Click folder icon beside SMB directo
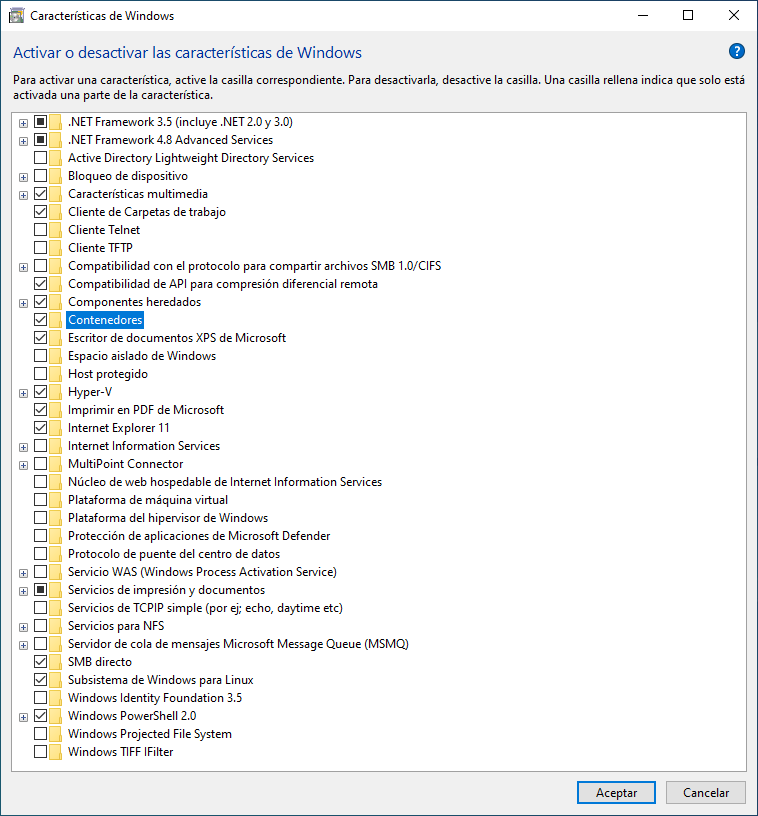Screen dimensions: 758x816 [56, 662]
